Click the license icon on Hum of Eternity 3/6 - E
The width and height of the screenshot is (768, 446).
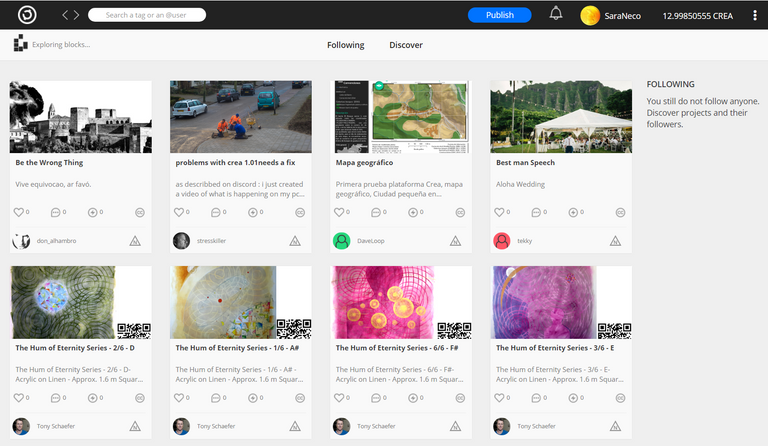tap(620, 398)
